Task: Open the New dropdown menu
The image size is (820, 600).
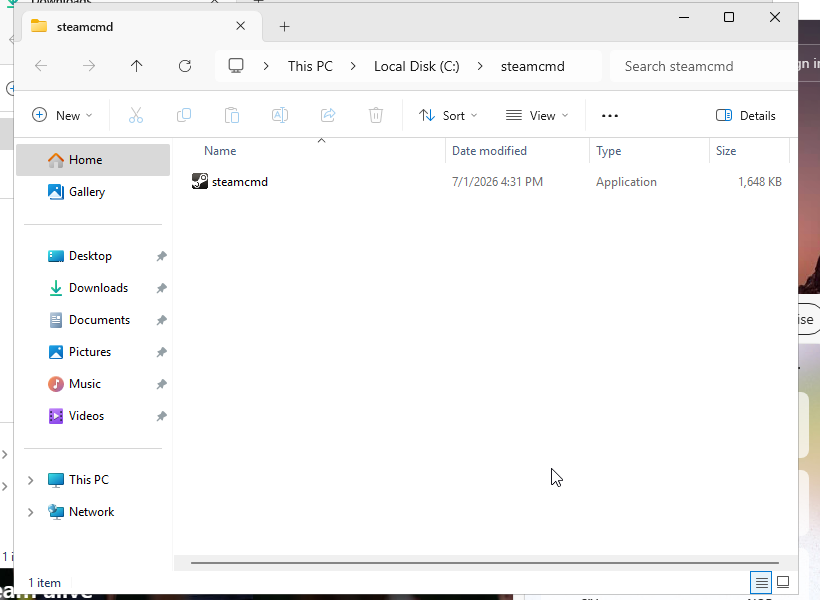Action: click(x=62, y=116)
